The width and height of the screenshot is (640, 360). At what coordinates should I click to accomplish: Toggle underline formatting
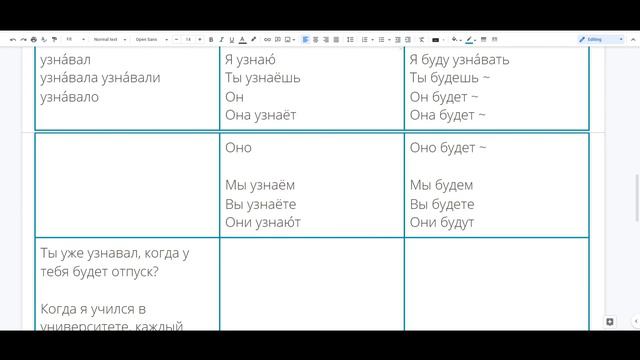point(231,40)
